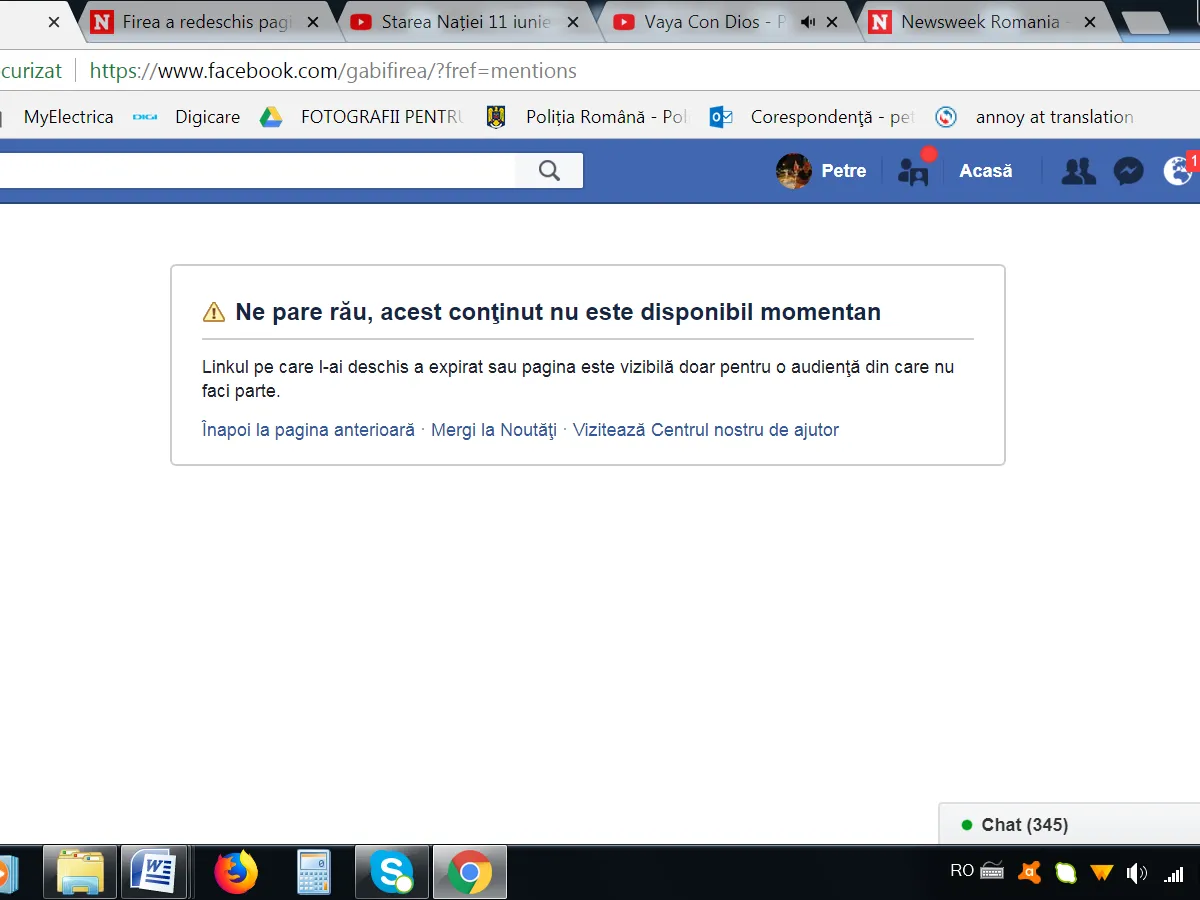
Task: Close the Firea a redeschis tab
Action: [313, 22]
